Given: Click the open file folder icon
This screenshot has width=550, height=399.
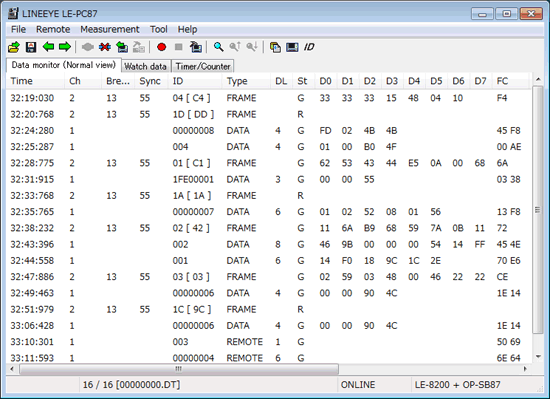Looking at the screenshot, I should coord(14,47).
